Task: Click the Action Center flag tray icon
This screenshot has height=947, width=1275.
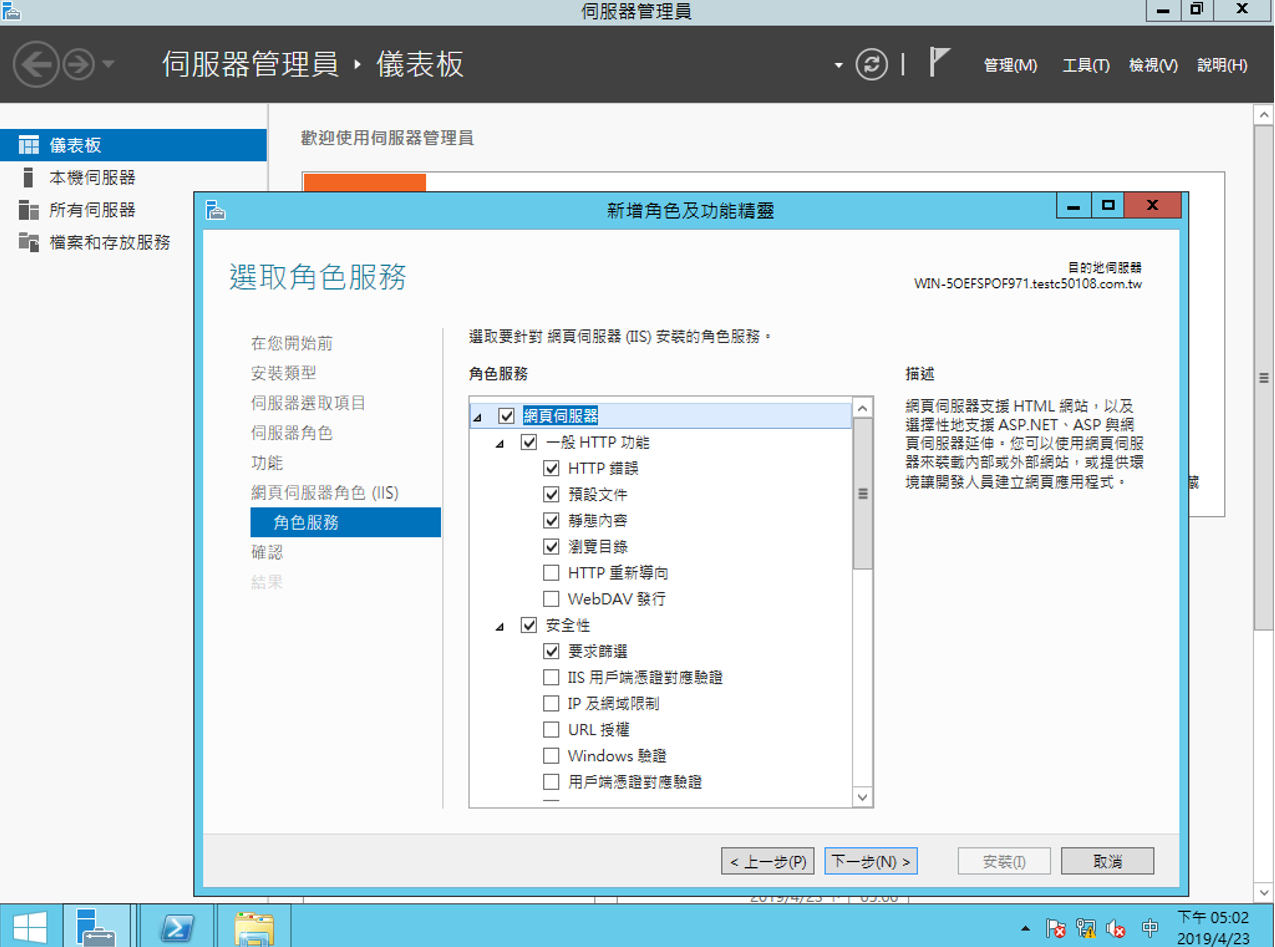Action: point(1056,928)
